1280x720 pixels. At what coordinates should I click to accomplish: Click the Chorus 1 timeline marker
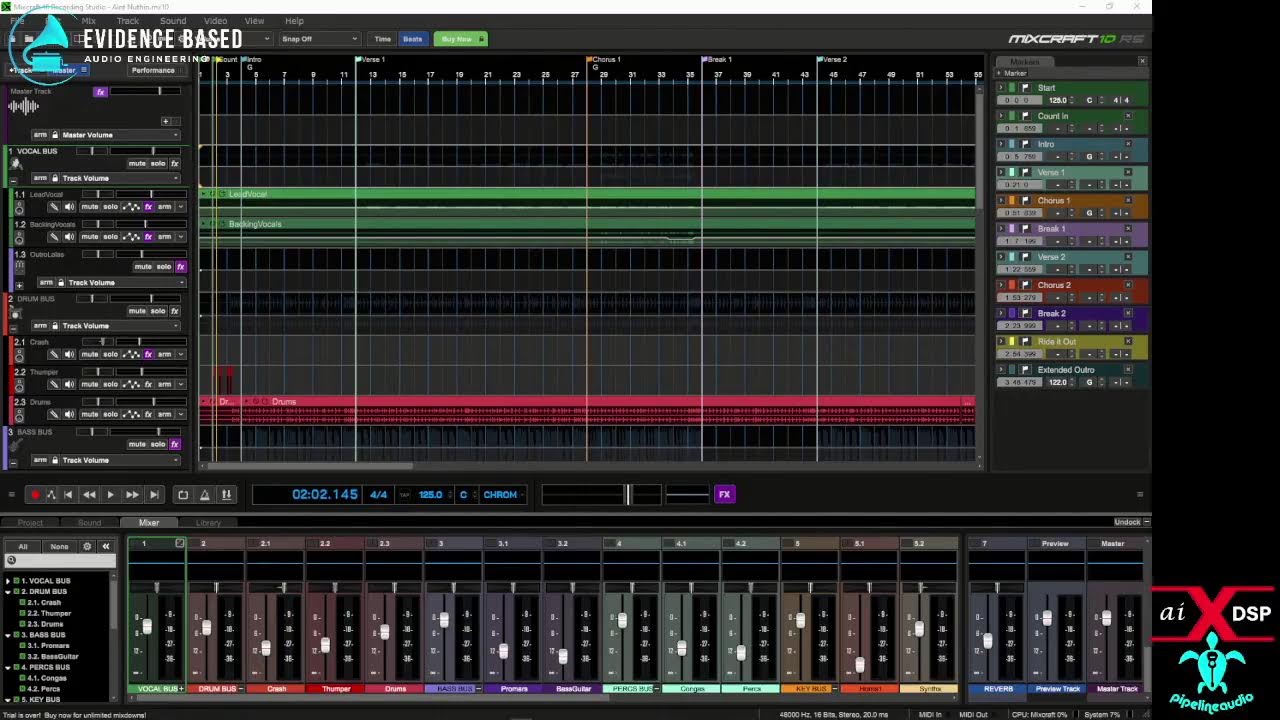click(605, 60)
